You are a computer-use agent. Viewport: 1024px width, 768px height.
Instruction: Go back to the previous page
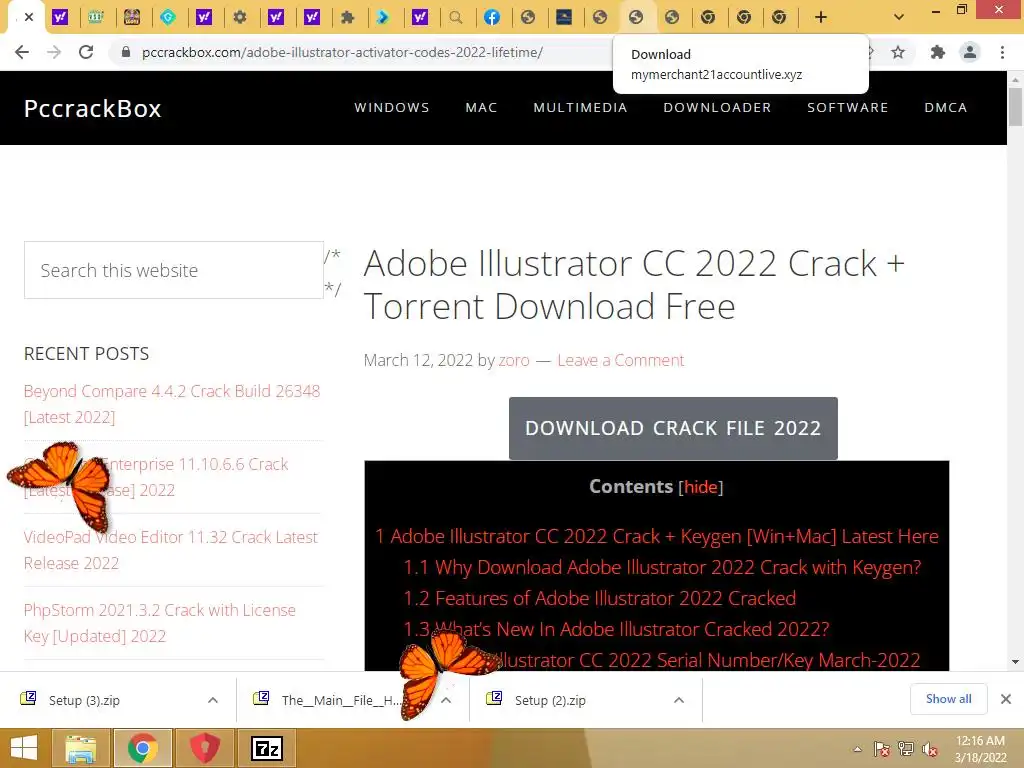[x=22, y=52]
